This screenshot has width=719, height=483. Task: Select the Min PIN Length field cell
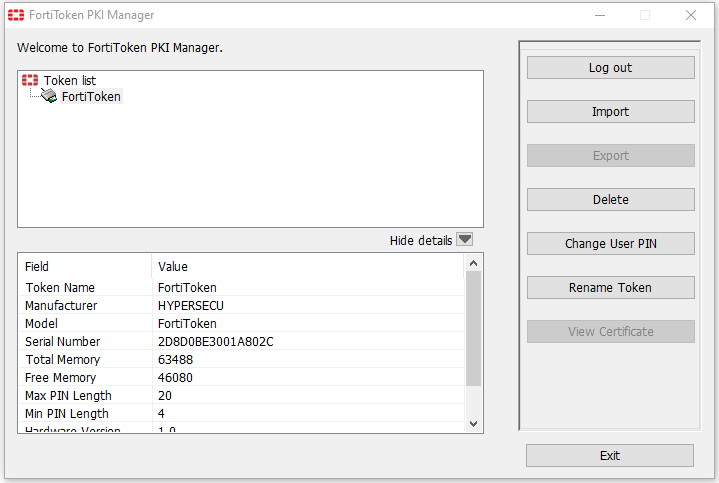tap(85, 413)
